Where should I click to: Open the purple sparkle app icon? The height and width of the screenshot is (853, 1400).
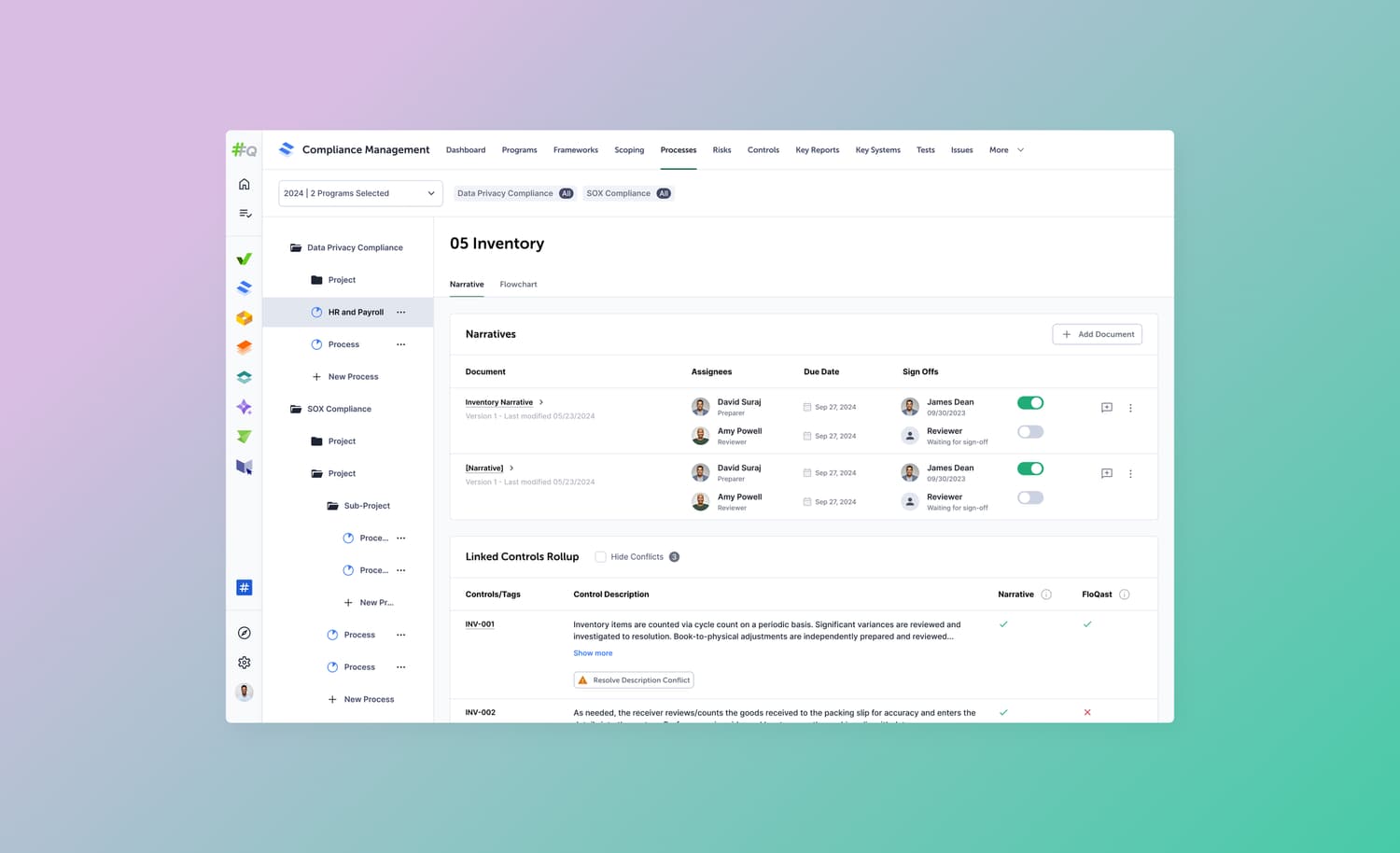[x=244, y=407]
